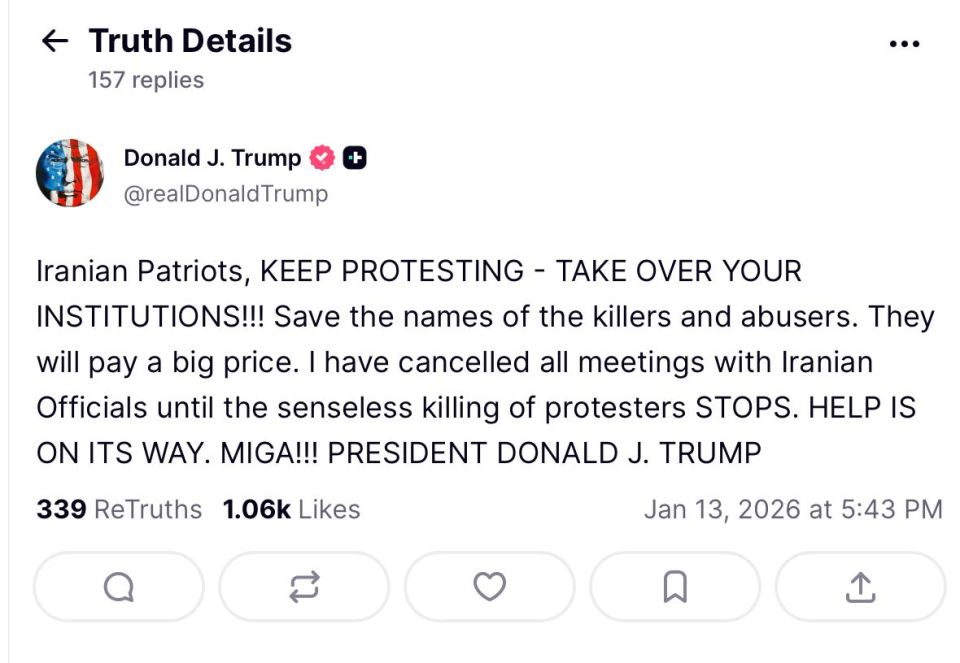Viewport: 960px width, 663px height.
Task: See who gave the 1.06k Likes
Action: pos(289,509)
